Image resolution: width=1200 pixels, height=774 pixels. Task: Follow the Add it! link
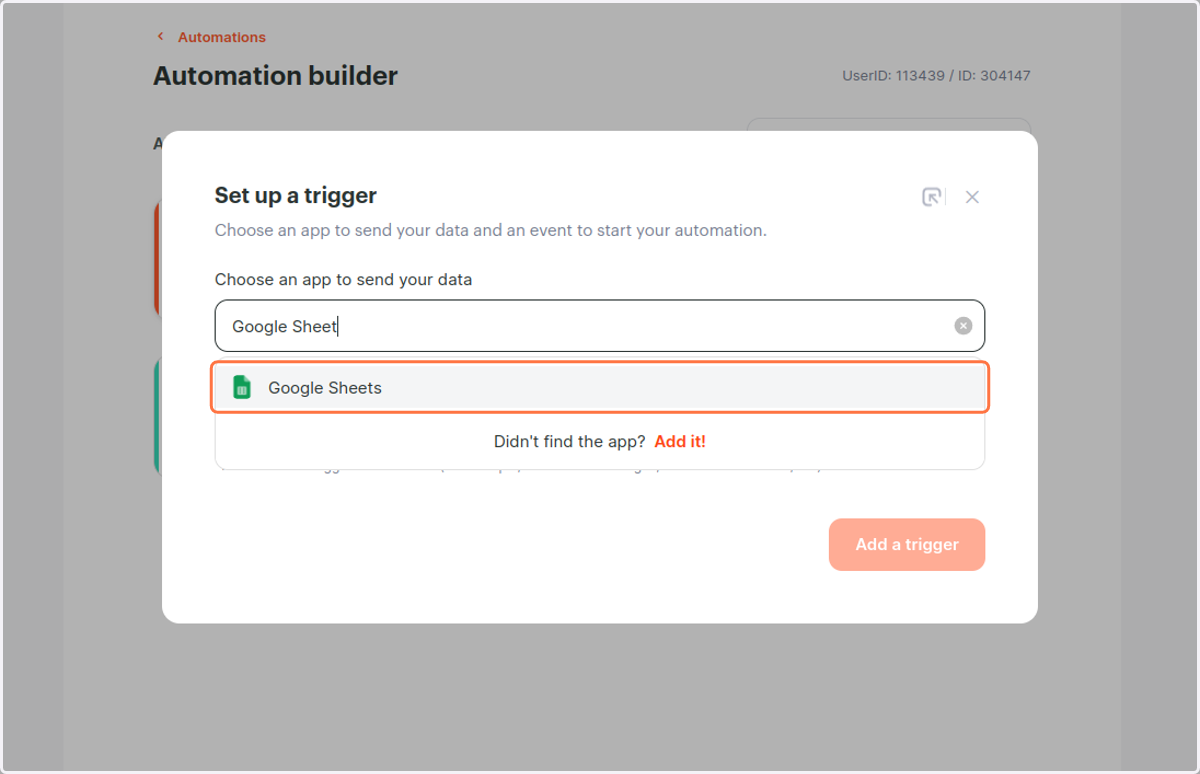point(680,441)
